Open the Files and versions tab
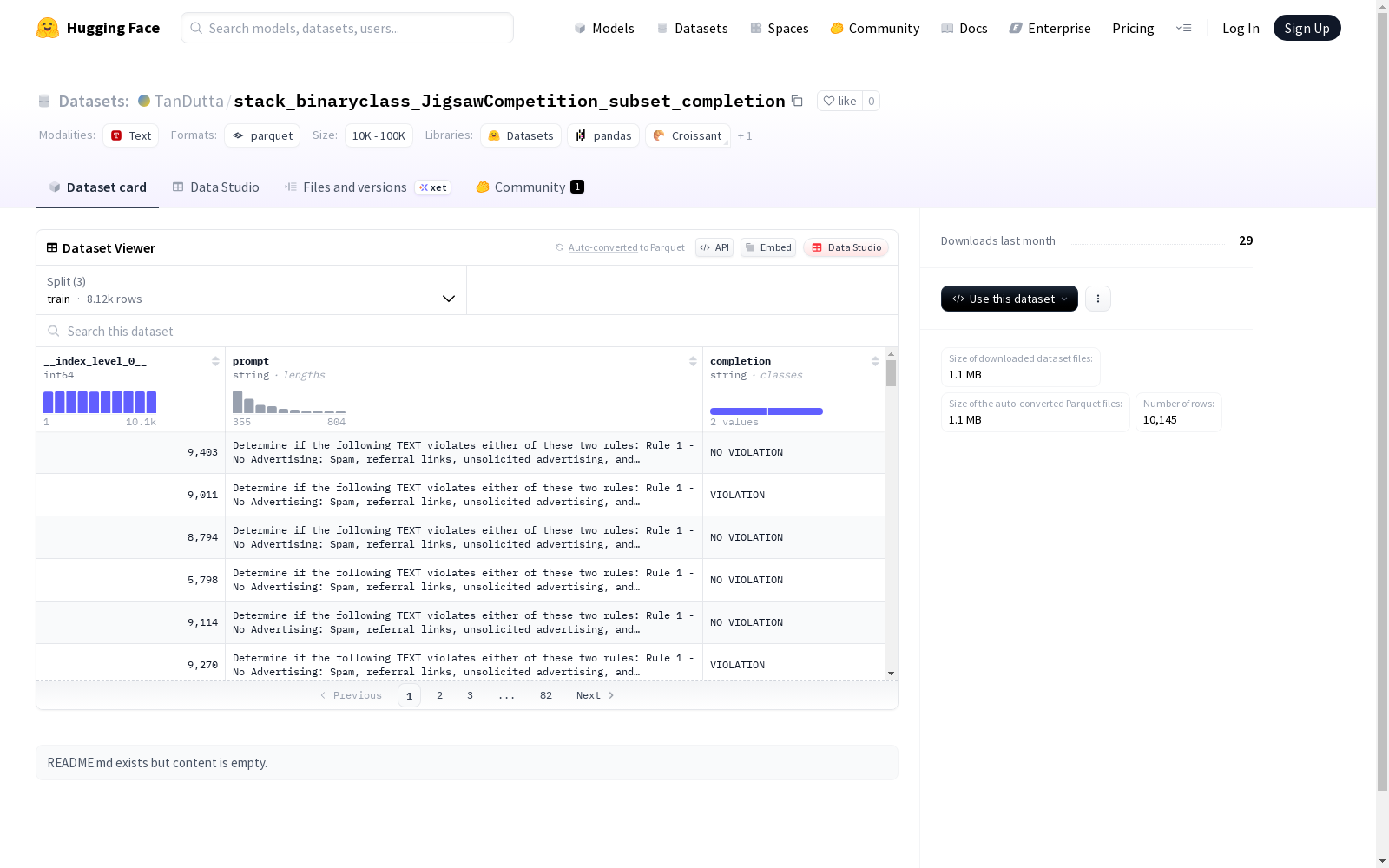This screenshot has width=1389, height=868. click(x=367, y=187)
